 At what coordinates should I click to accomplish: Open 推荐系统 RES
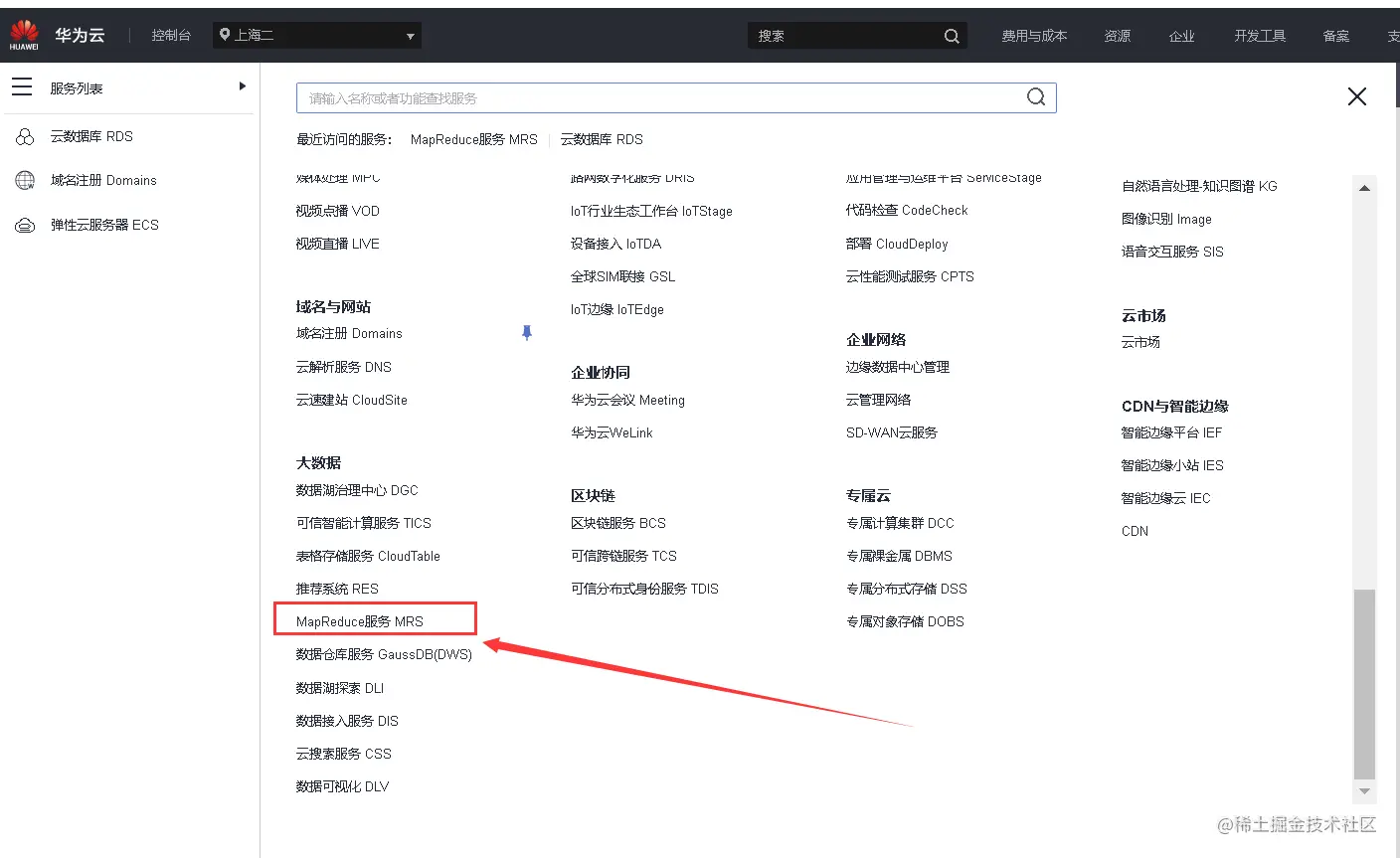click(337, 589)
